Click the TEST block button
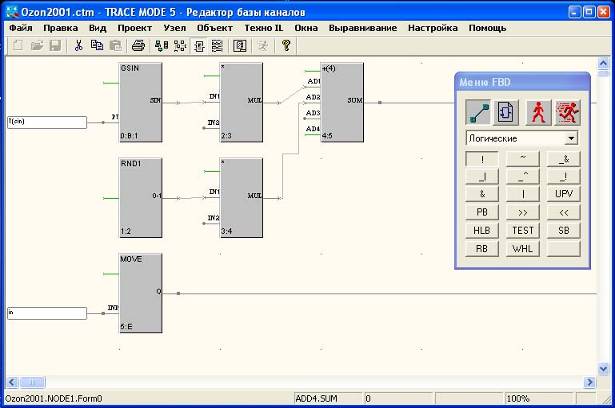The image size is (615, 408). click(523, 230)
